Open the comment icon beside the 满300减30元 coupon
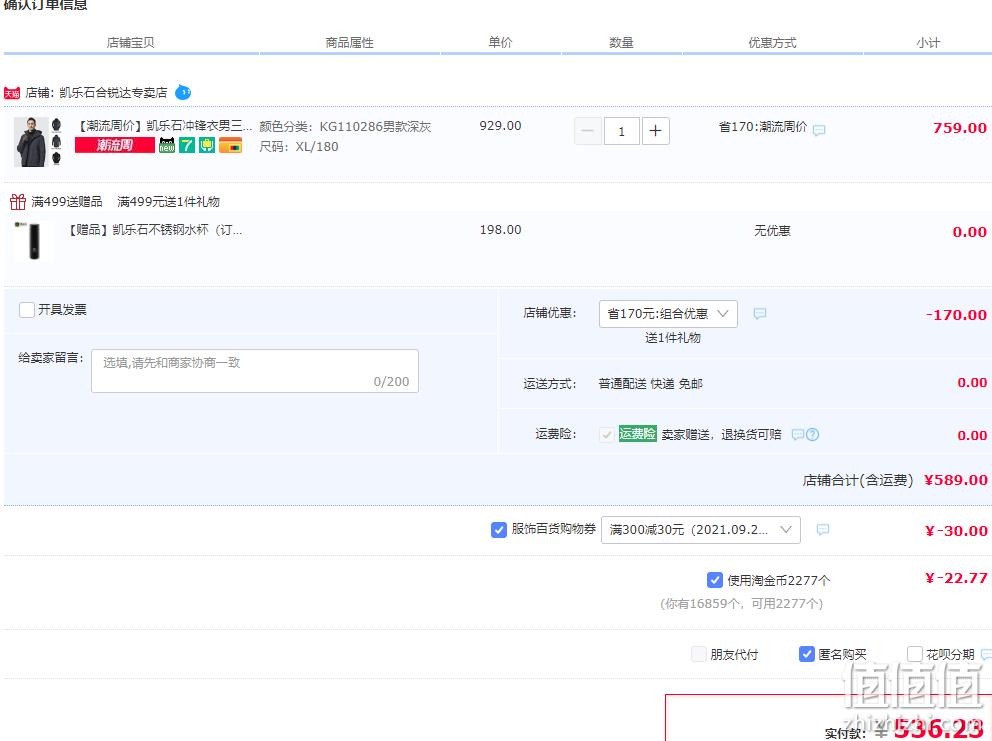This screenshot has width=992, height=741. point(822,530)
